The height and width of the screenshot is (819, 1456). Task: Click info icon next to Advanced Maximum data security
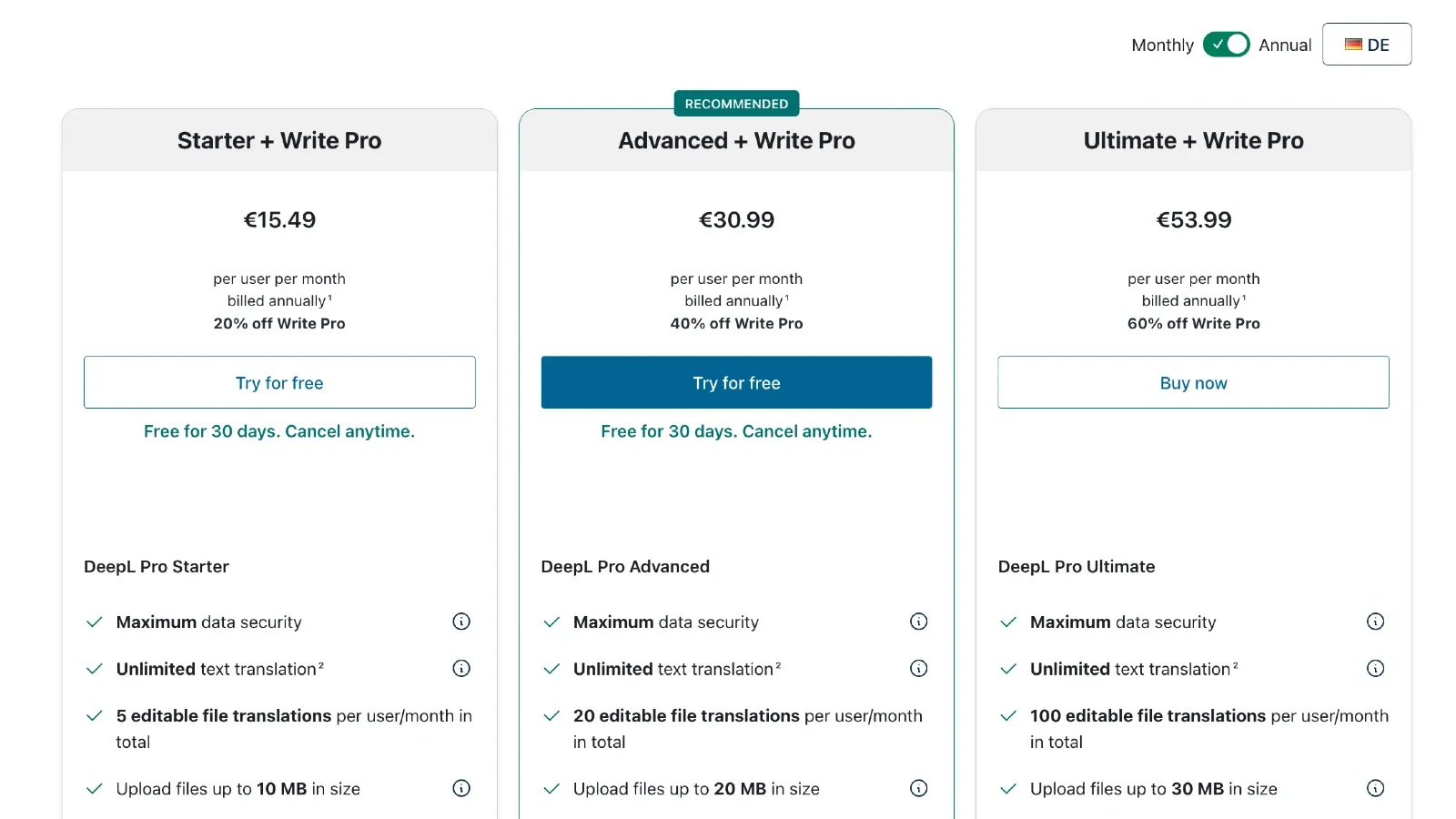(x=918, y=622)
